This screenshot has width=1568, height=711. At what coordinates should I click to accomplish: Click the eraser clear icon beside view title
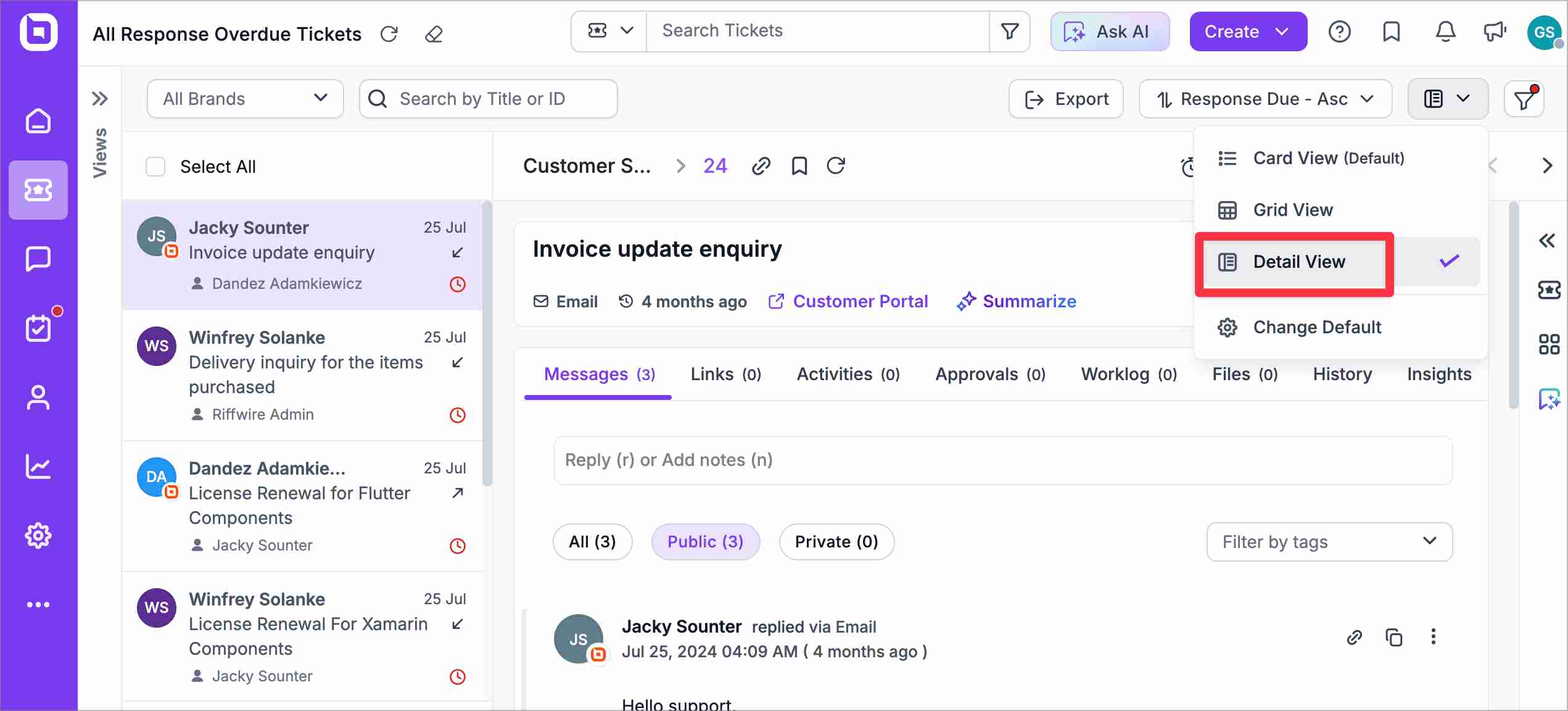pyautogui.click(x=434, y=34)
